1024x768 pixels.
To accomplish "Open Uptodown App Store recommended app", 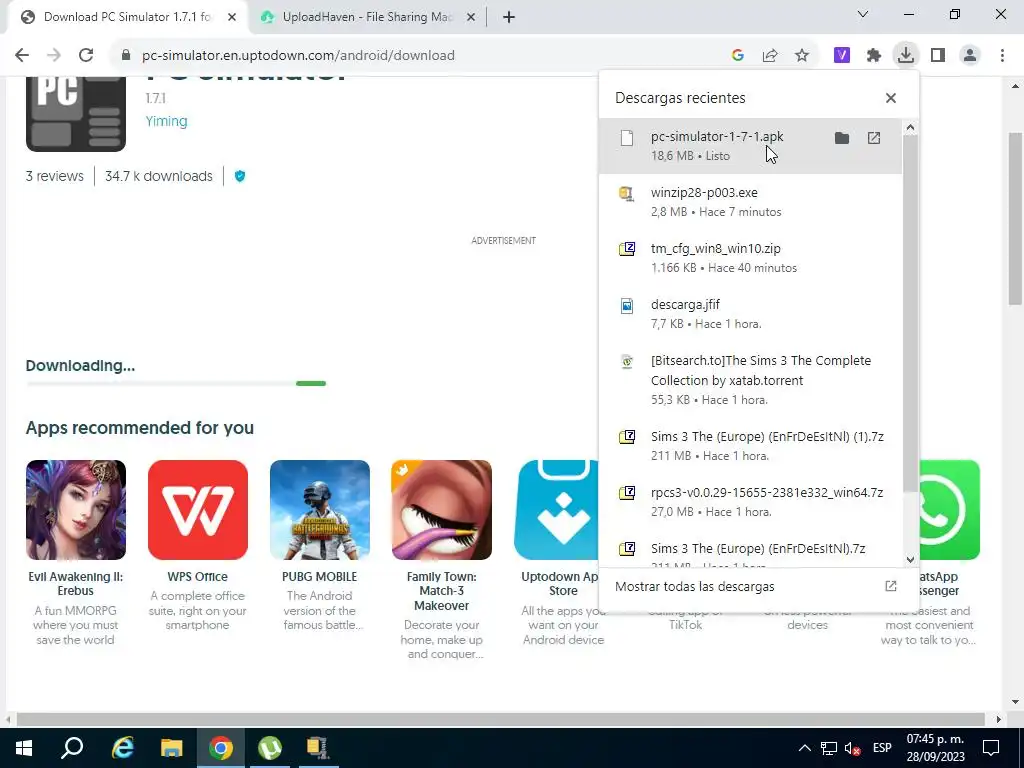I will coord(556,510).
